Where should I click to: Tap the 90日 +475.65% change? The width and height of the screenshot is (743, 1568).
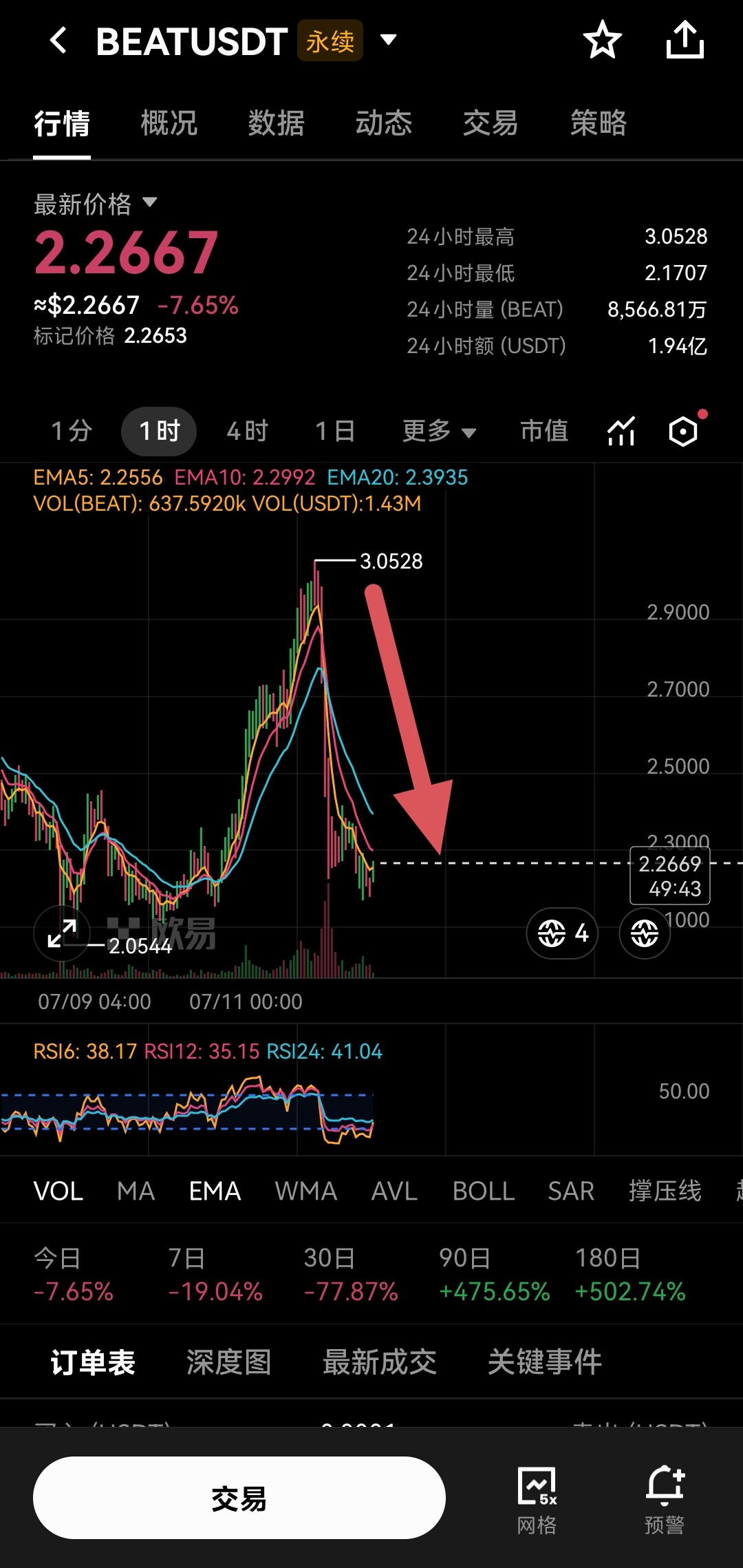494,1275
